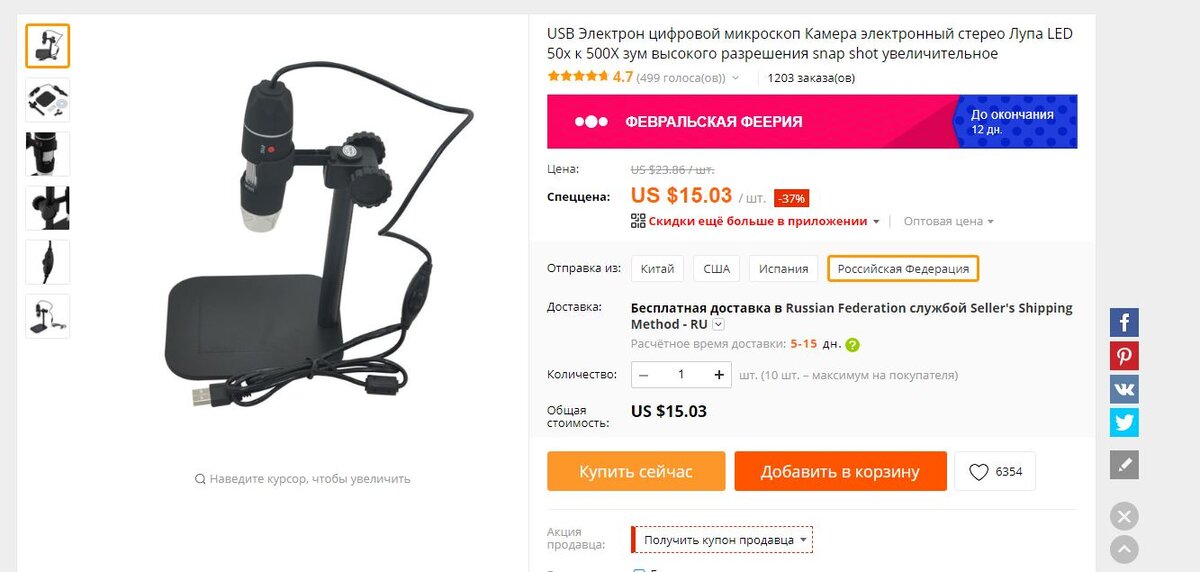The height and width of the screenshot is (572, 1200).
Task: Click the Купить сейчас button
Action: click(x=636, y=471)
